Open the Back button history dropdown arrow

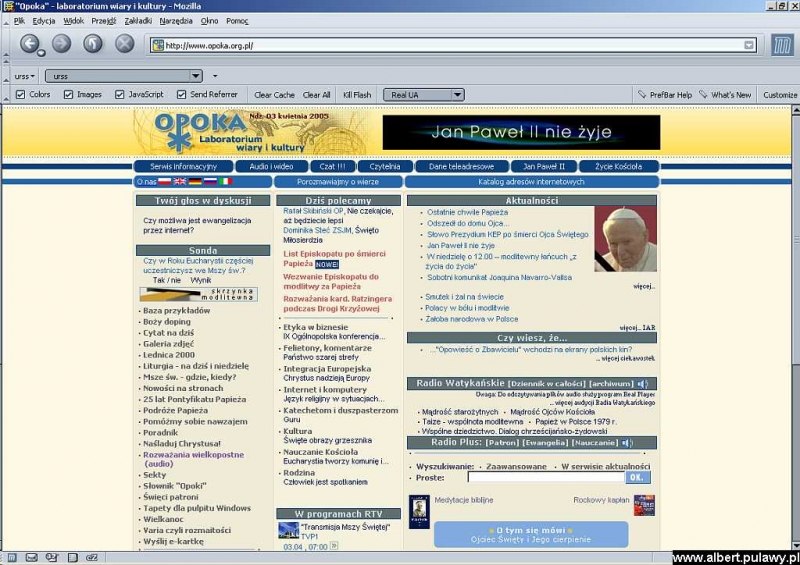(x=41, y=53)
